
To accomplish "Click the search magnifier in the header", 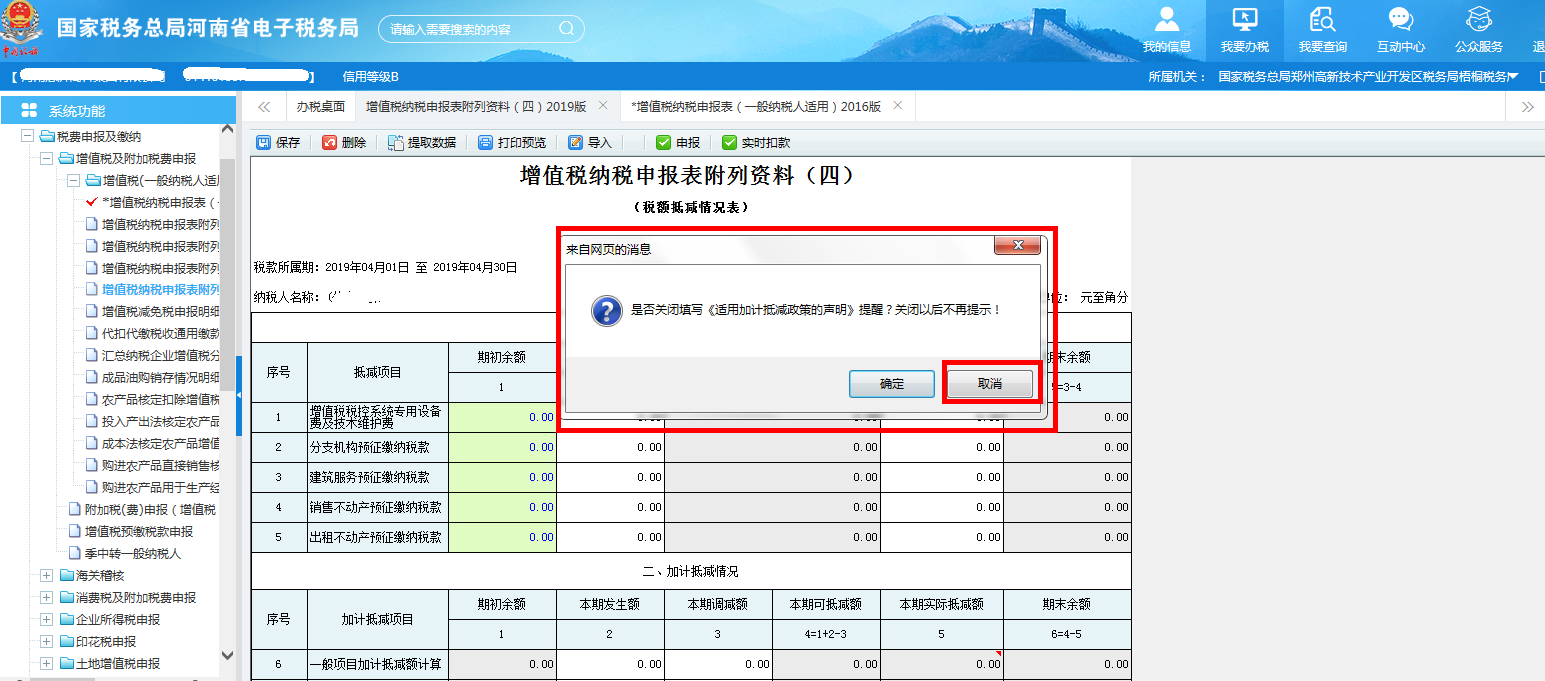I will coord(567,29).
